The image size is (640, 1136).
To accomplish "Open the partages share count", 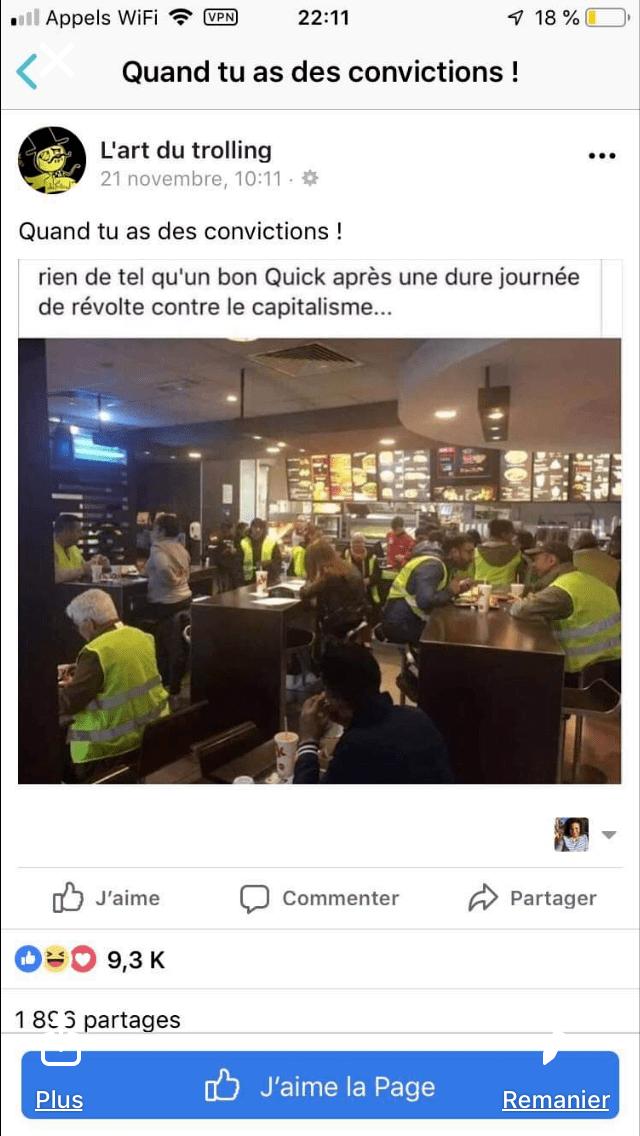I will tap(98, 1020).
